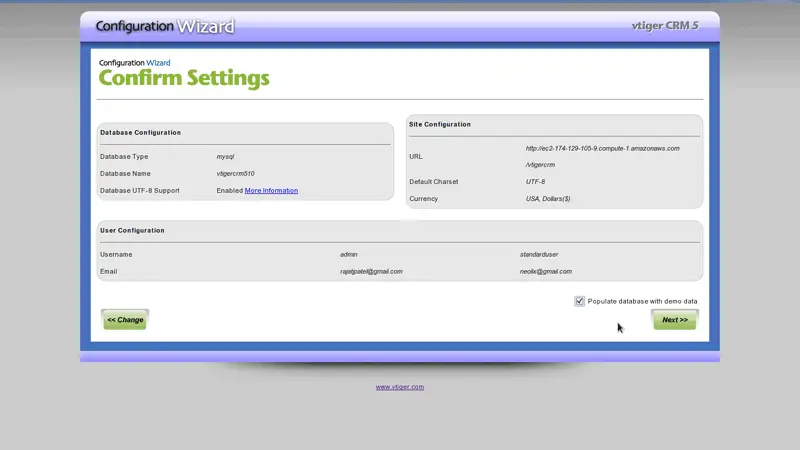Click the admin username value

click(x=348, y=254)
